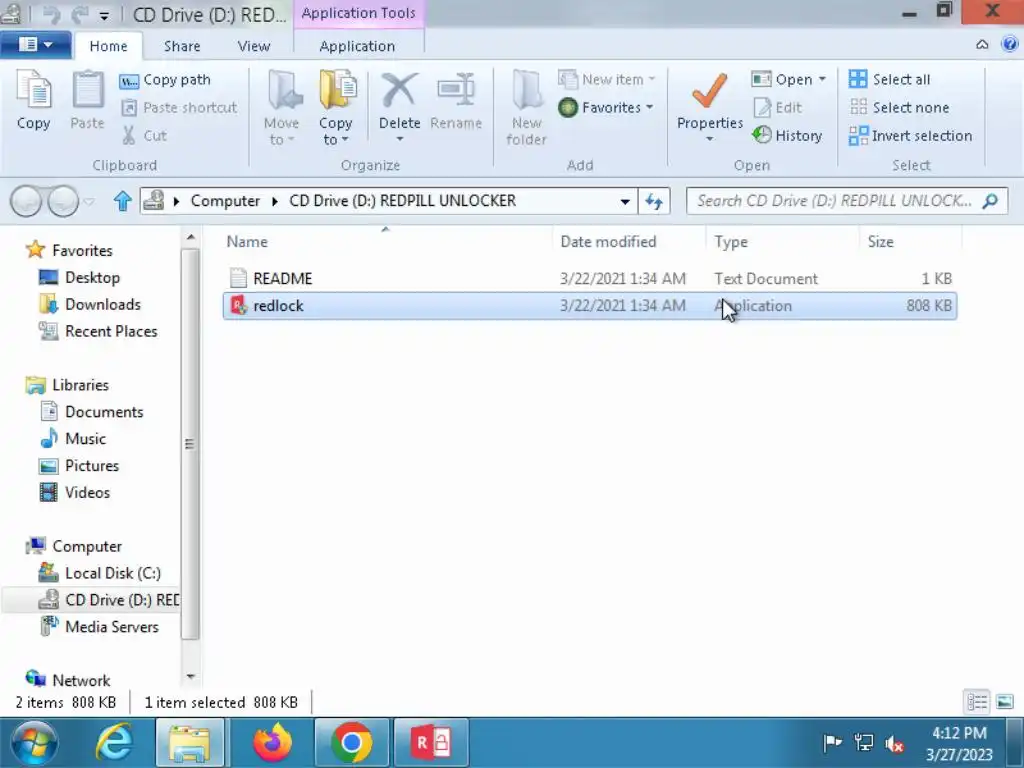Screen dimensions: 1024x768
Task: Open the File menu button
Action: tap(36, 45)
